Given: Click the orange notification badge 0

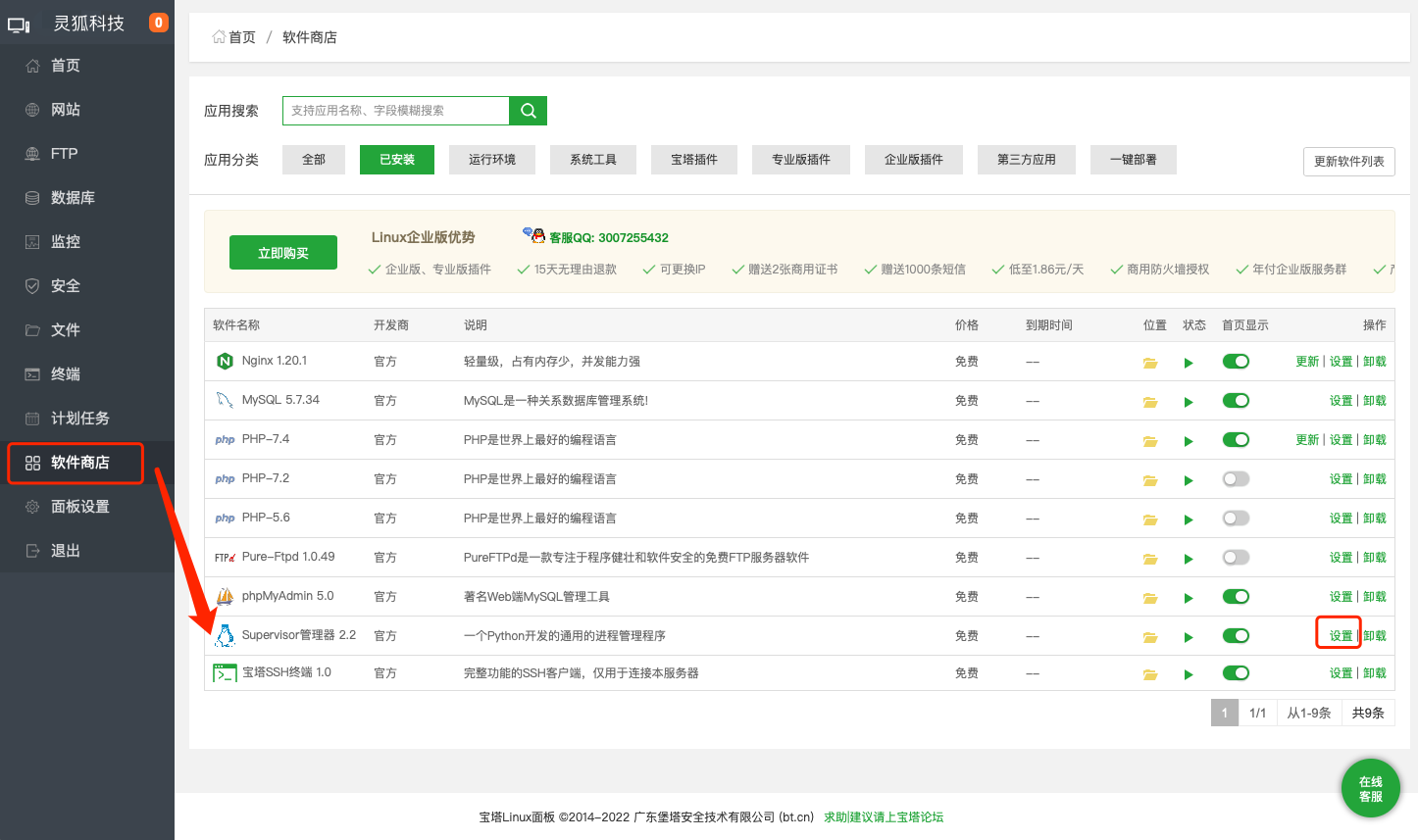Looking at the screenshot, I should point(158,23).
